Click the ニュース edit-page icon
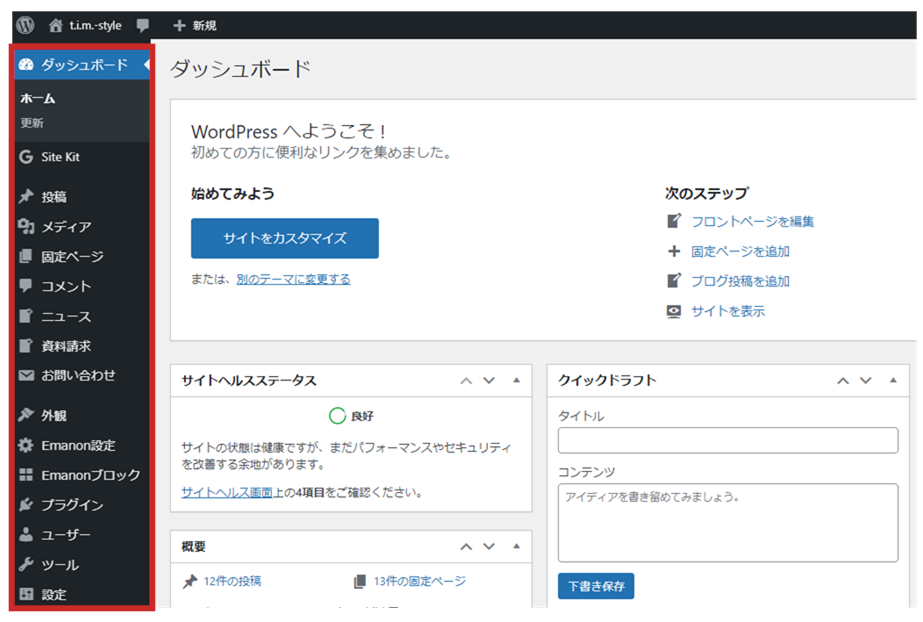Screen dimensions: 923x622 pos(25,316)
